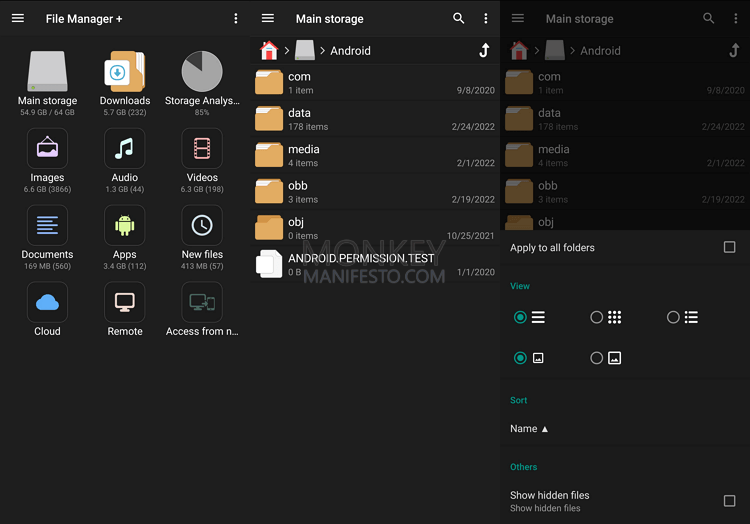Open Remote connection icon

[125, 302]
